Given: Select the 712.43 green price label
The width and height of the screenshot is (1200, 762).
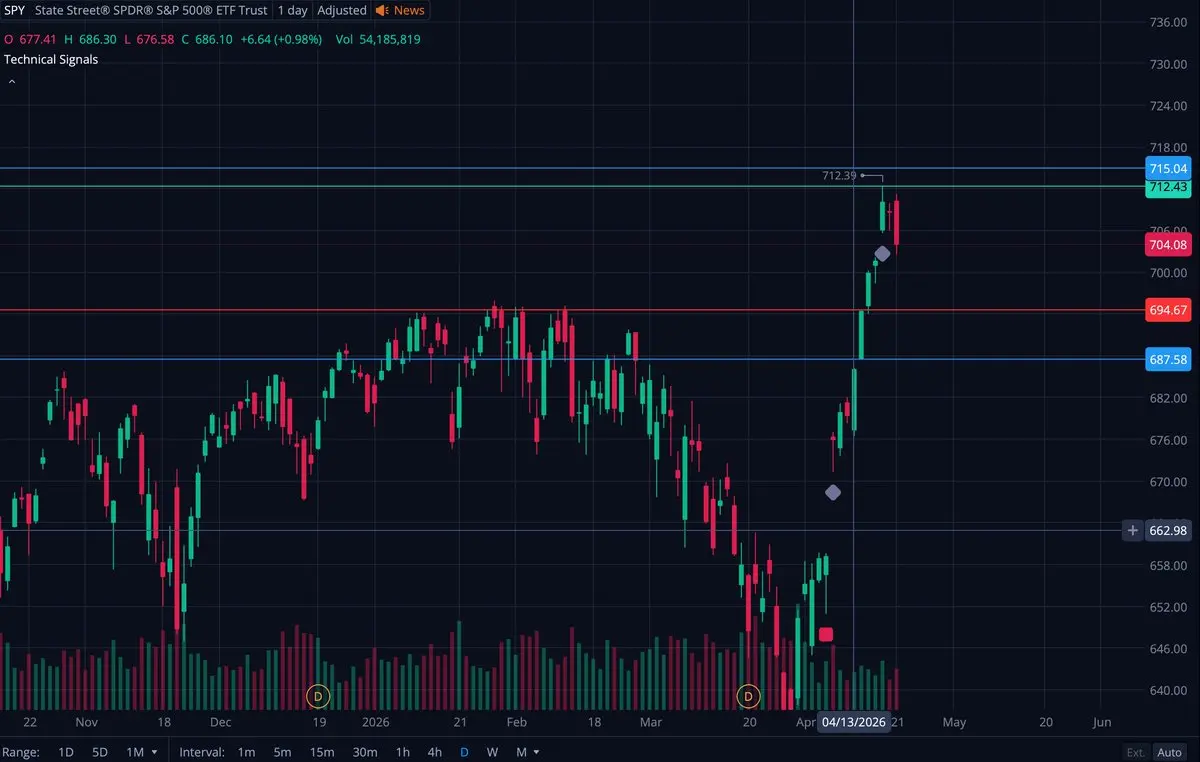Looking at the screenshot, I should point(1168,187).
